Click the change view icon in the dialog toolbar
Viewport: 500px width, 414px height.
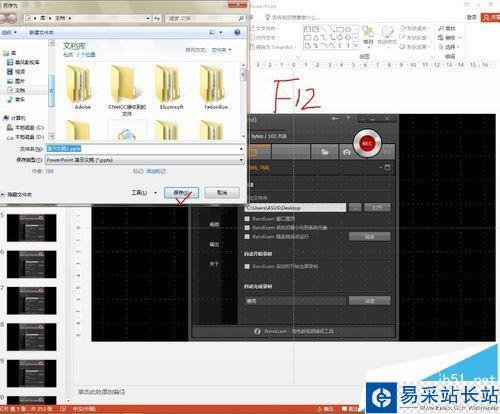212,32
